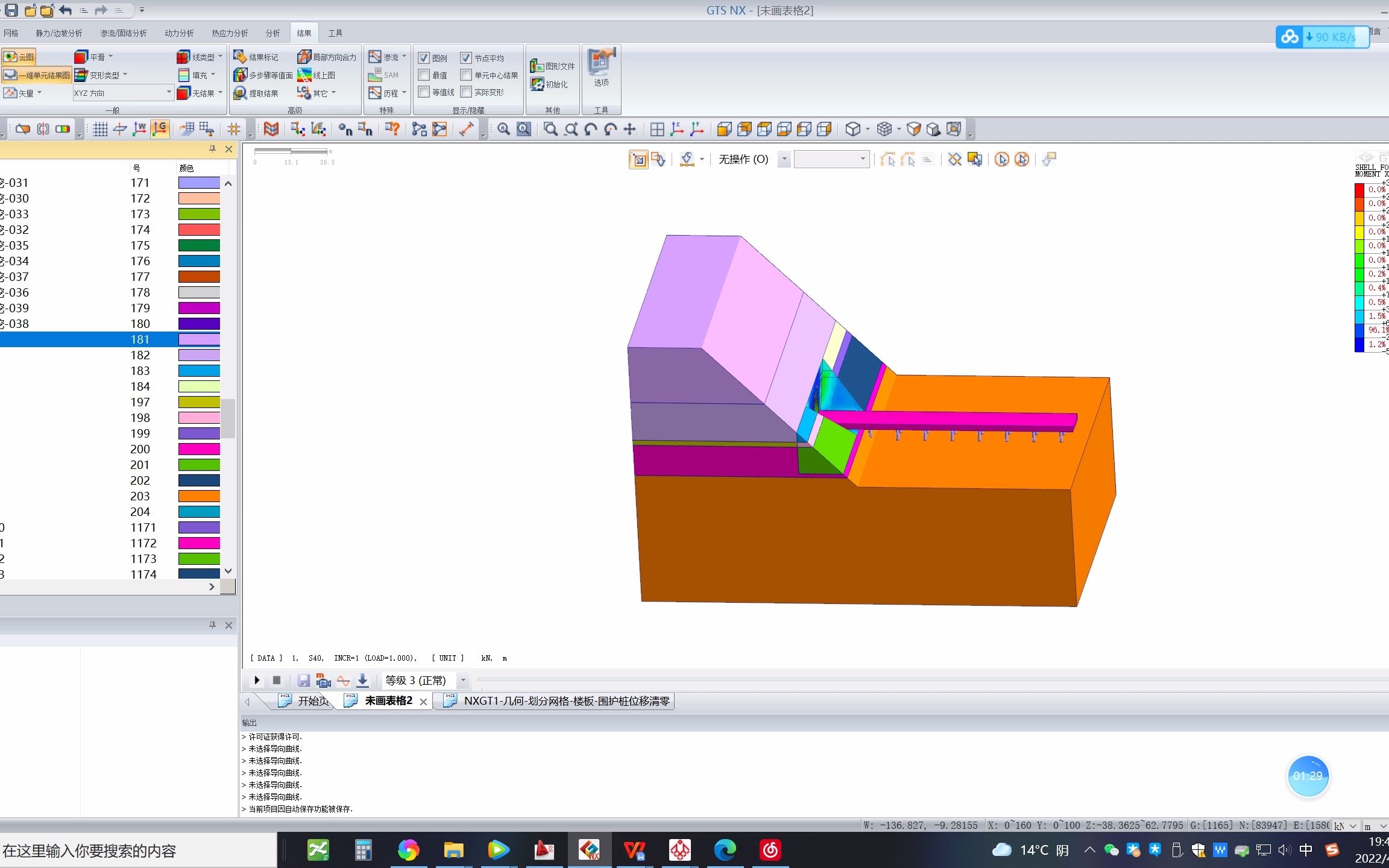
Task: Play the result animation
Action: coord(257,681)
